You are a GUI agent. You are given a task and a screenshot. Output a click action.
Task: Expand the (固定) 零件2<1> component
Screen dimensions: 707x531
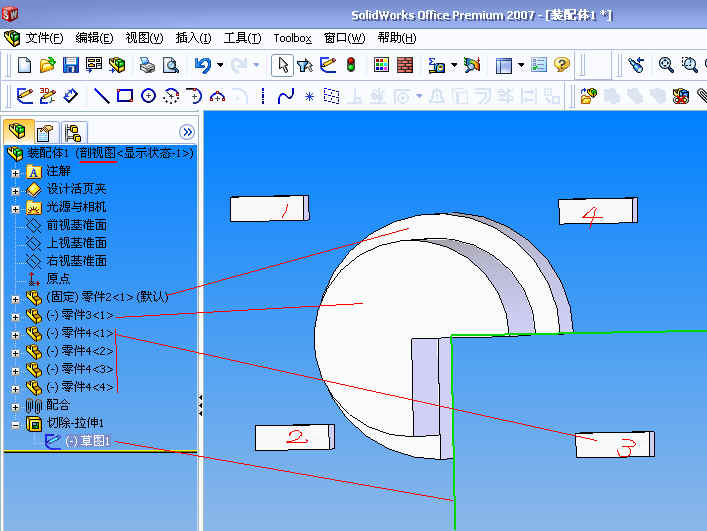15,299
